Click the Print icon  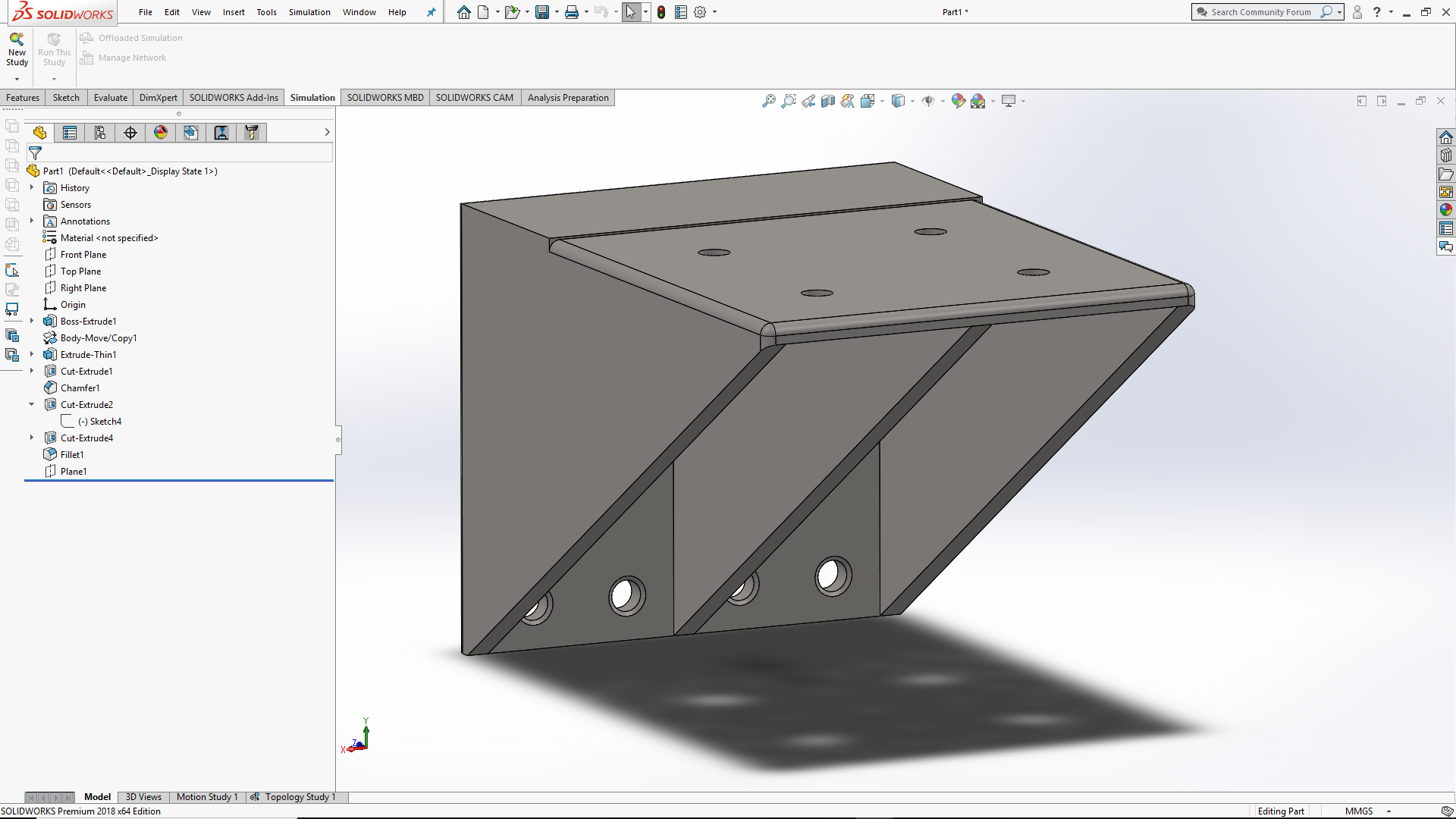point(572,12)
